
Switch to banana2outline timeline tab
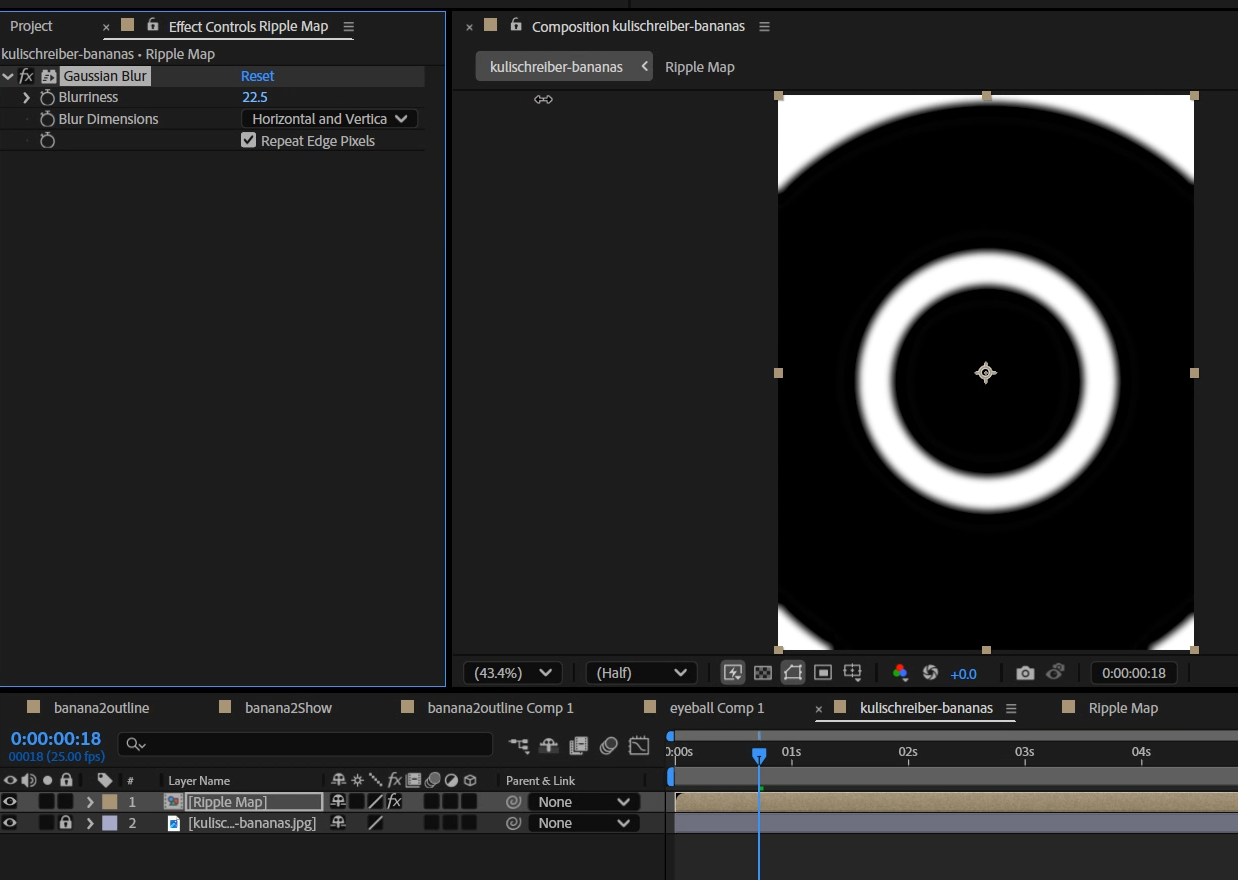click(x=101, y=708)
